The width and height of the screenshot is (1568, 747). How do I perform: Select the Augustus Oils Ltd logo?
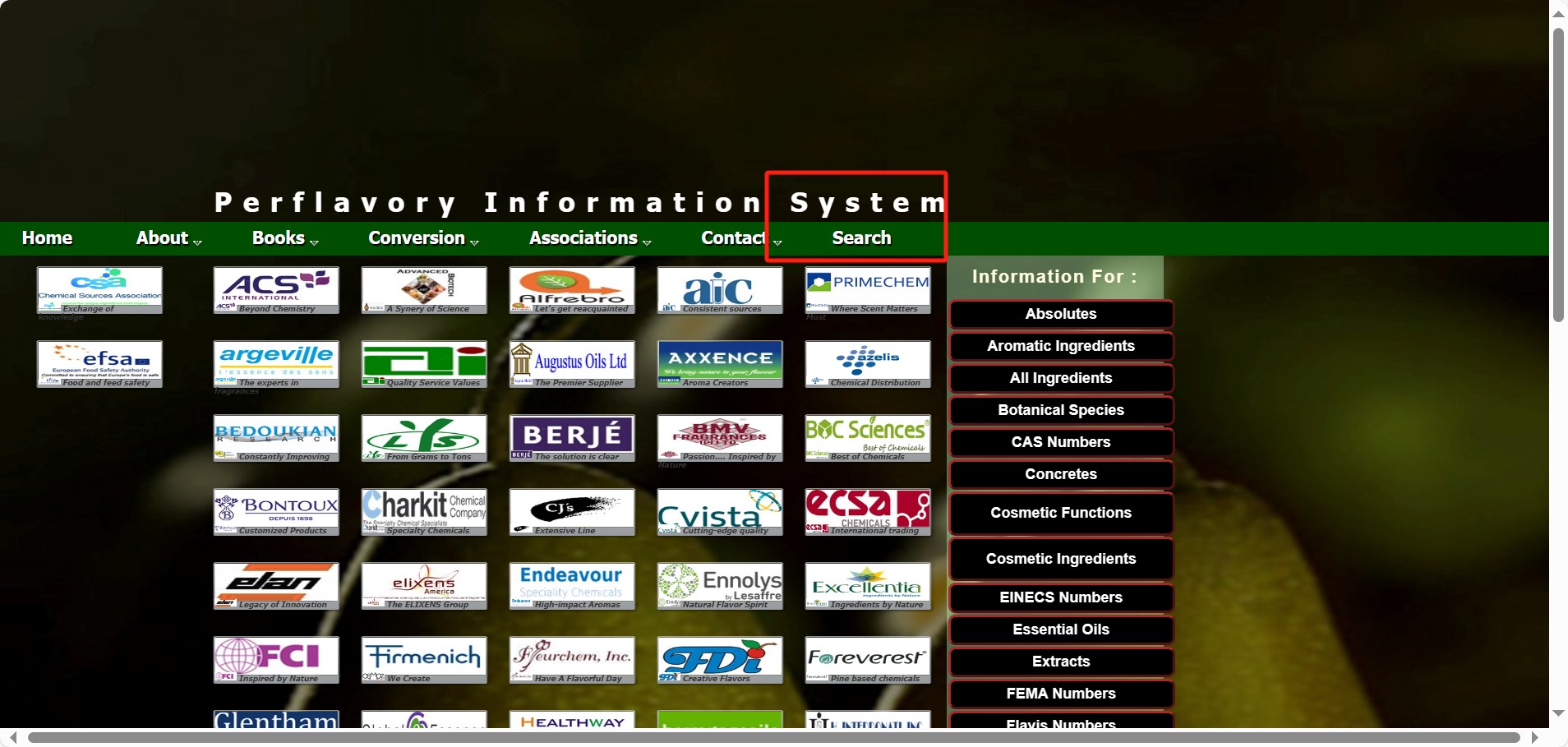point(572,363)
